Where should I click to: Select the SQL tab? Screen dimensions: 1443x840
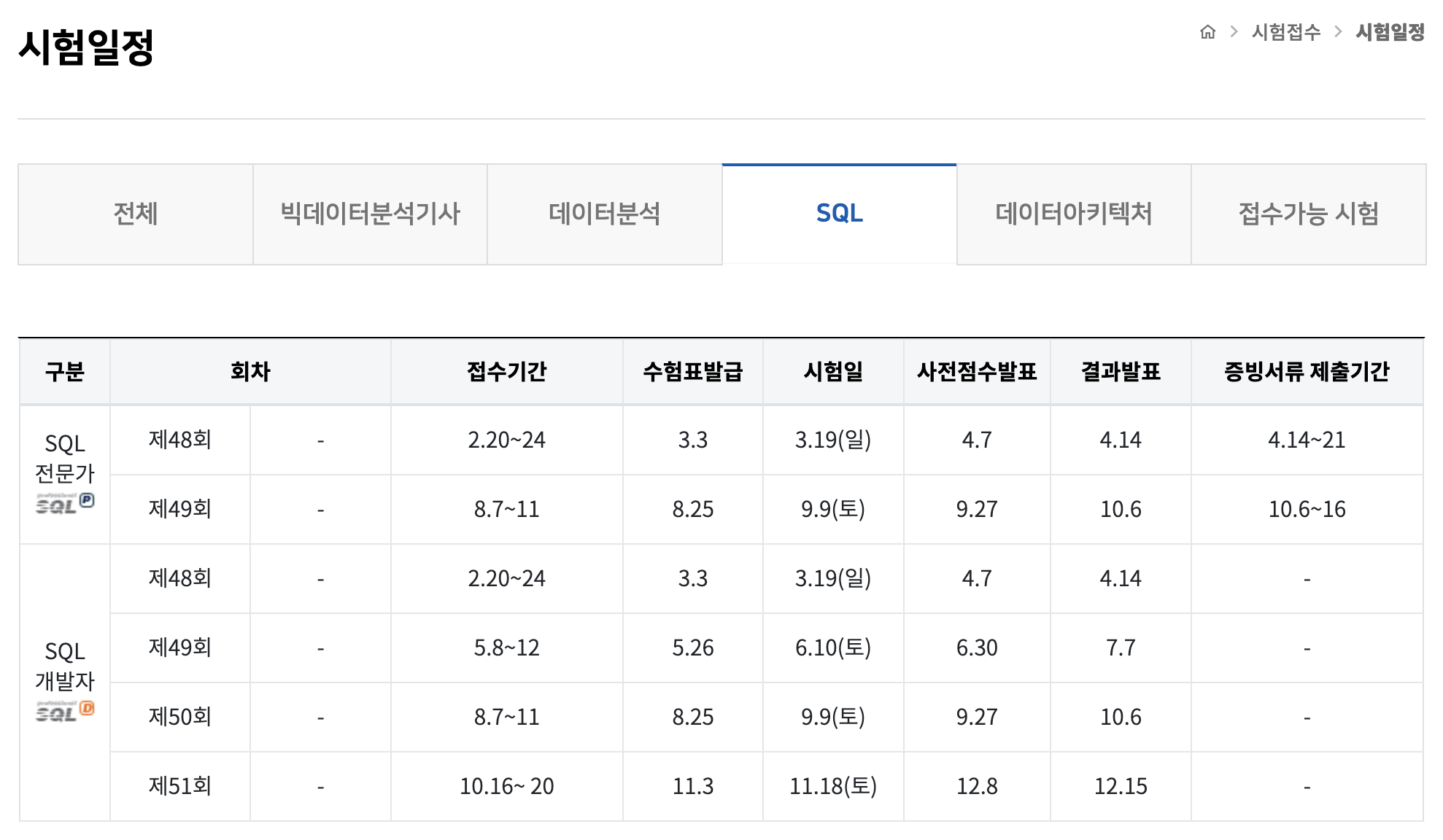839,214
